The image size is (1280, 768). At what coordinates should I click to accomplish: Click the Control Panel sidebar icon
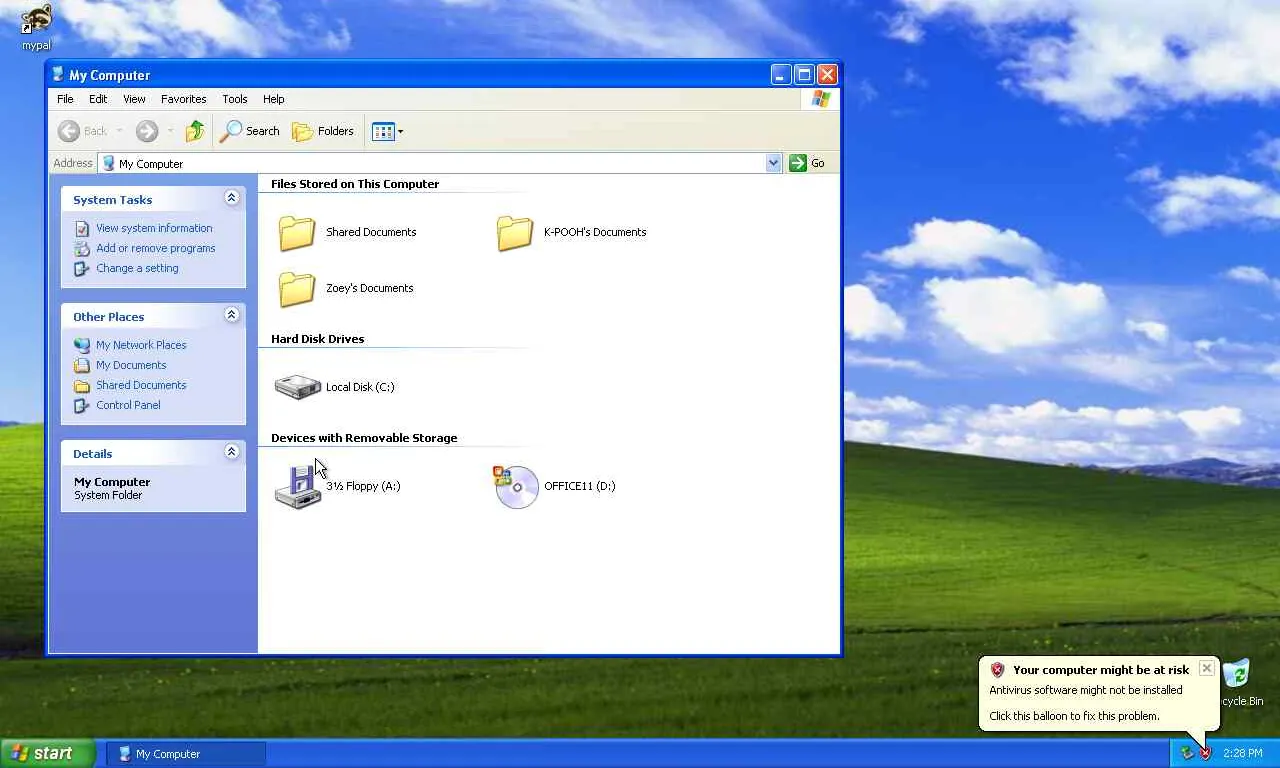click(82, 405)
